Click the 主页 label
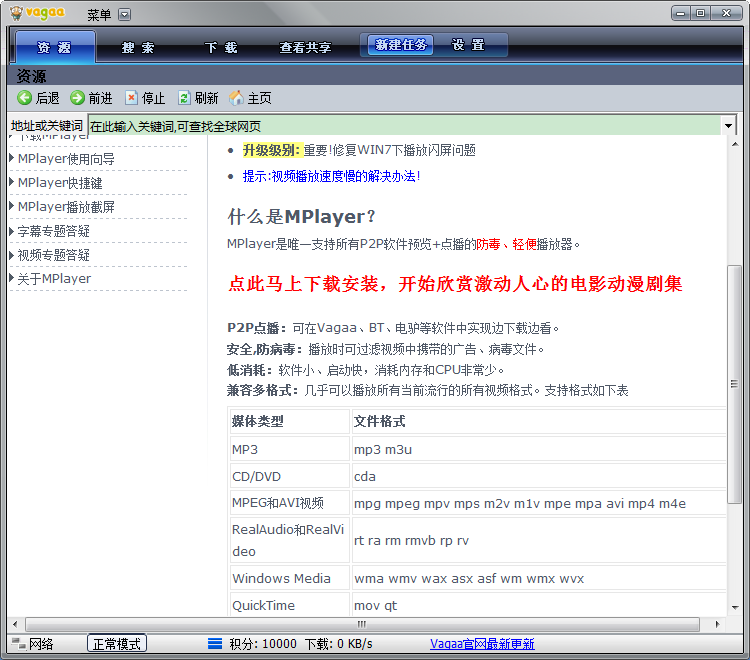This screenshot has height=660, width=750. (x=259, y=98)
